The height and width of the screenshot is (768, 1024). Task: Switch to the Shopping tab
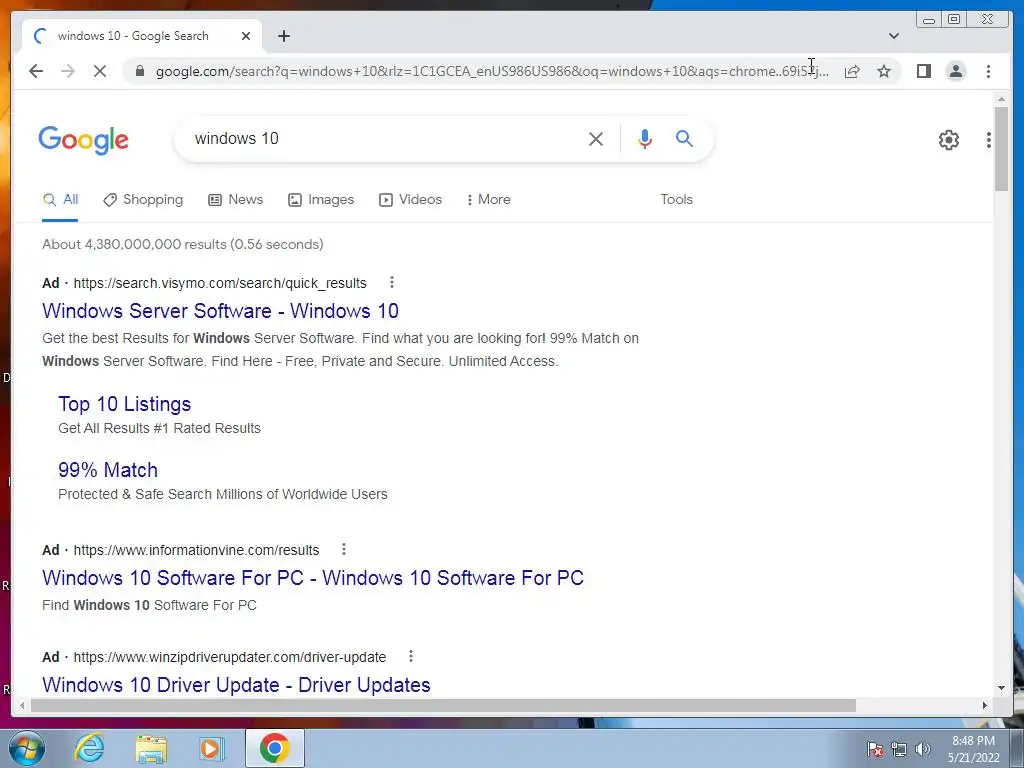(143, 200)
